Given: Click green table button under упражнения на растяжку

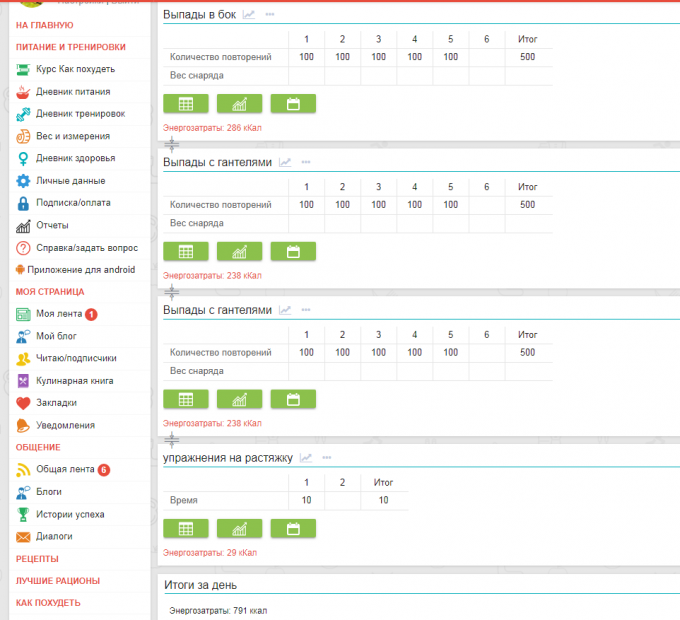Looking at the screenshot, I should click(x=185, y=528).
